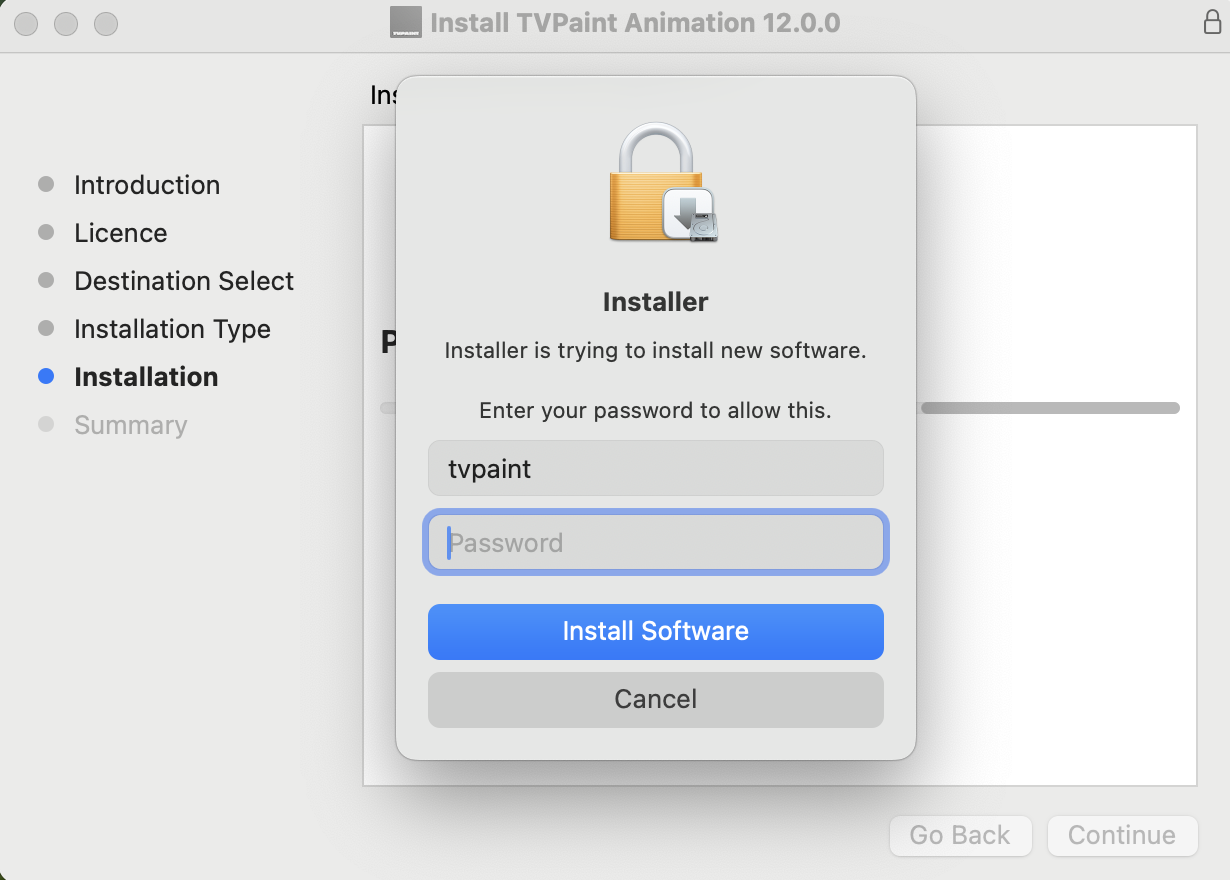The image size is (1230, 880).
Task: Click the Continue button
Action: pyautogui.click(x=1122, y=836)
